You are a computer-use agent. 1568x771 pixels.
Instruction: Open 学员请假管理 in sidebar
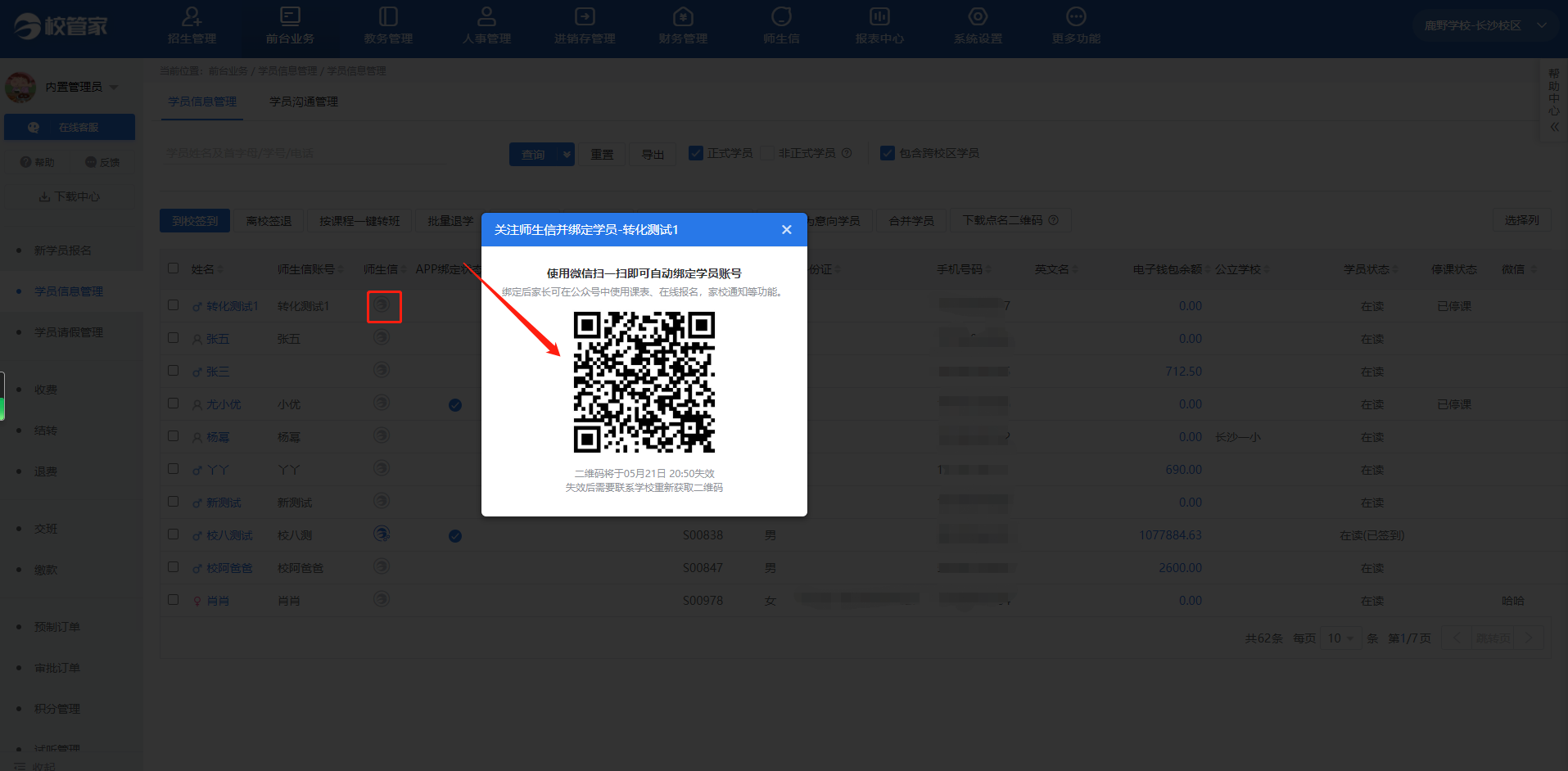[x=69, y=332]
